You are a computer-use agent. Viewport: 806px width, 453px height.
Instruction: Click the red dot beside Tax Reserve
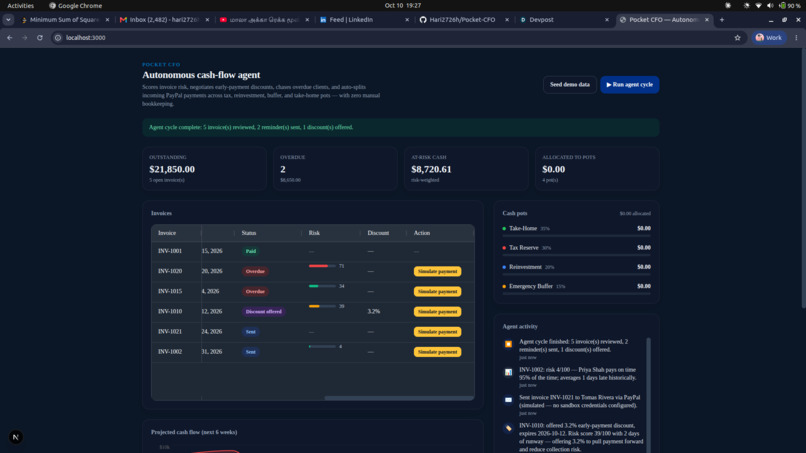click(504, 248)
